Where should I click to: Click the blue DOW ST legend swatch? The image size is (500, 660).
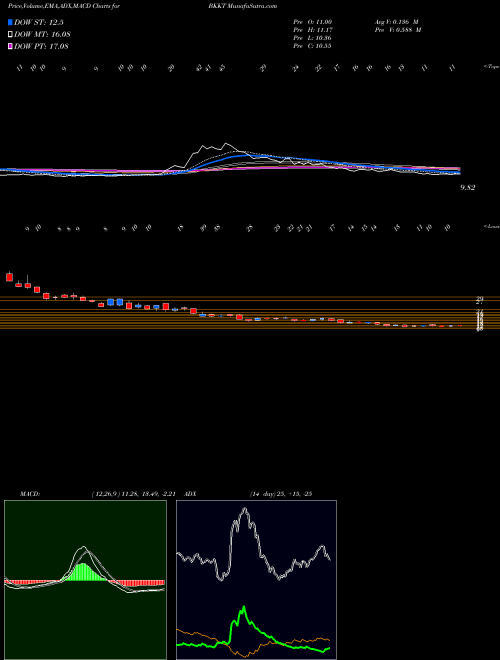click(x=11, y=23)
